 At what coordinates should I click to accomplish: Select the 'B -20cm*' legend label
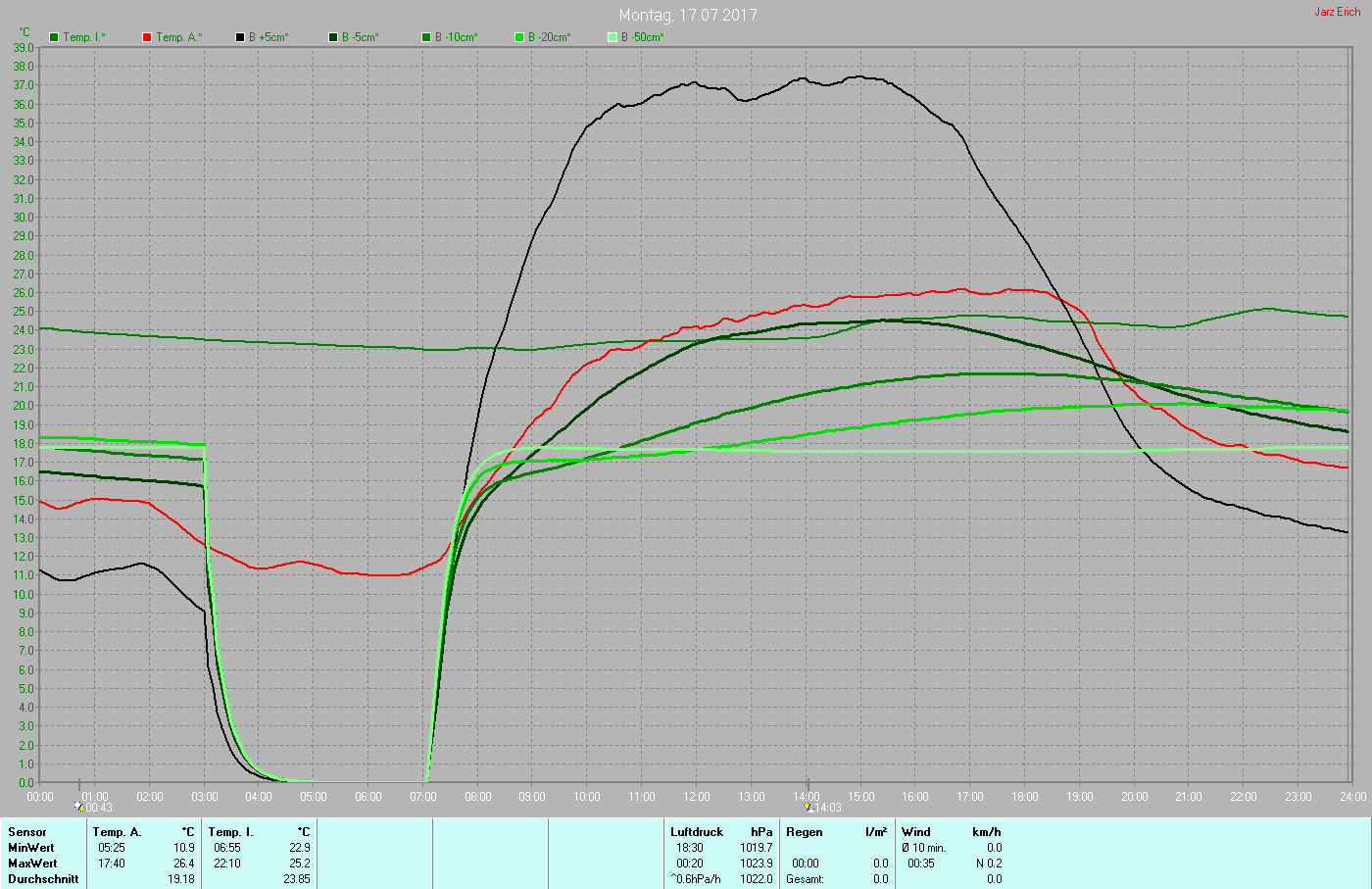click(550, 37)
